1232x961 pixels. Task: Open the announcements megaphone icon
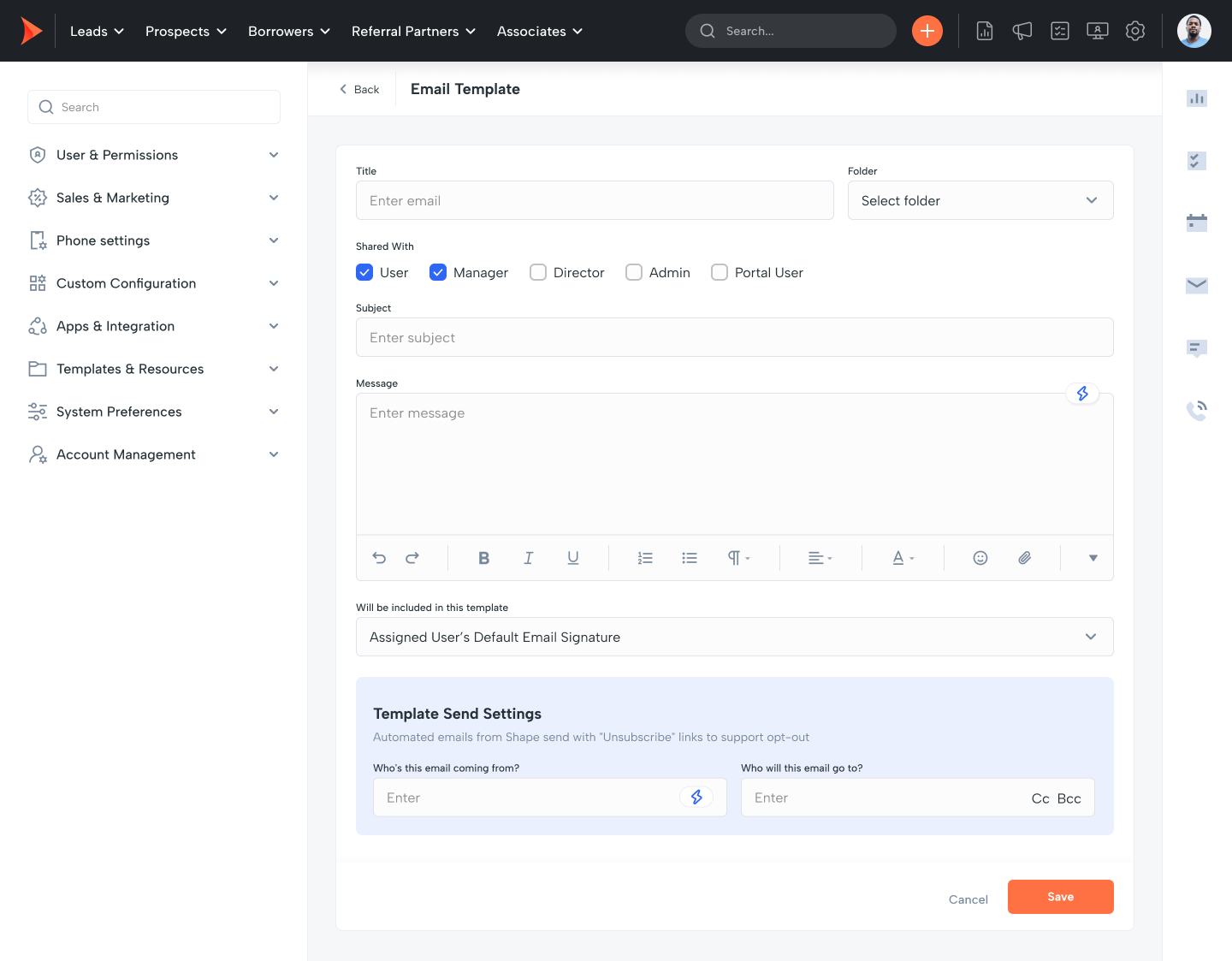(x=1022, y=31)
